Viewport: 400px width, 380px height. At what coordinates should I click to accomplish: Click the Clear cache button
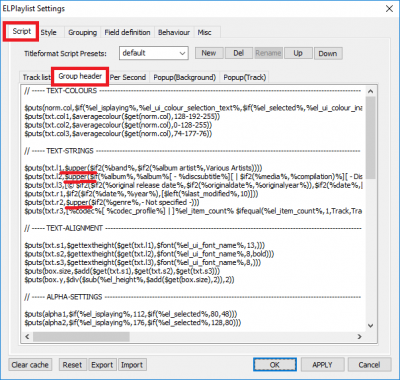click(30, 365)
